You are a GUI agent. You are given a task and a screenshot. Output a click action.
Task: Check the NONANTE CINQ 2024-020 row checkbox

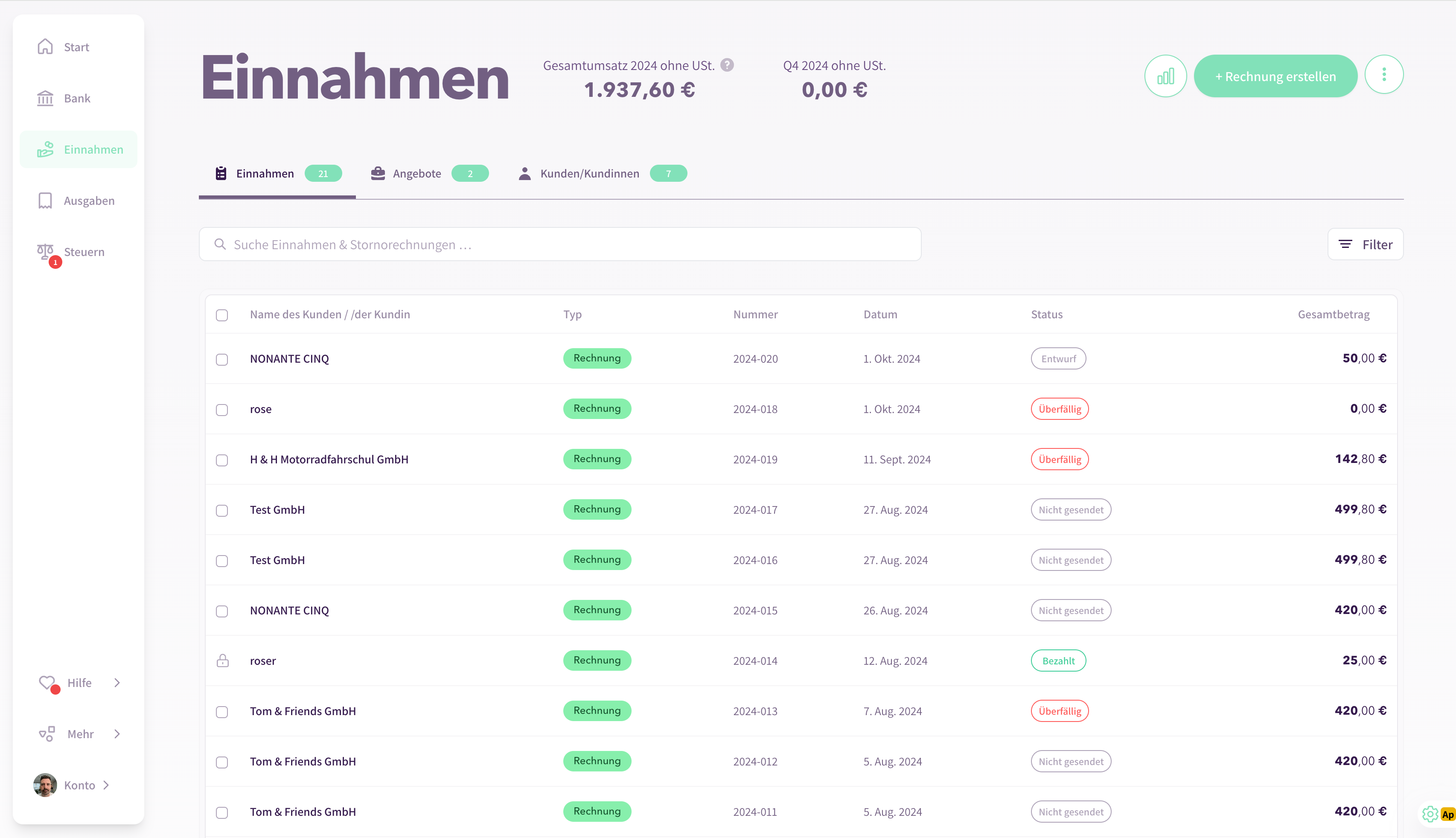tap(222, 359)
